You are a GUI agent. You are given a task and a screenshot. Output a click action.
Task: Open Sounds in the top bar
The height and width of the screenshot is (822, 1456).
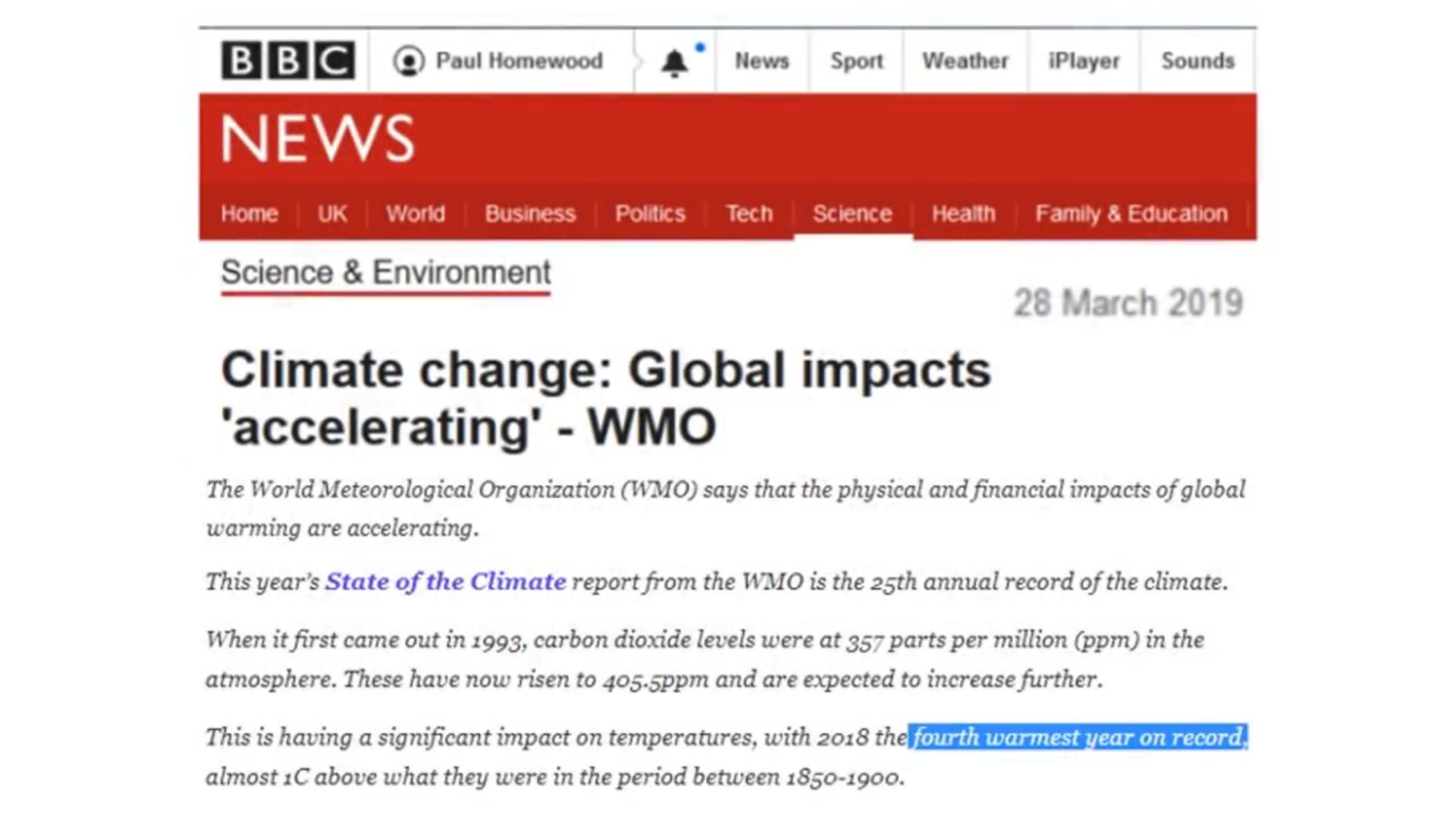coord(1197,62)
